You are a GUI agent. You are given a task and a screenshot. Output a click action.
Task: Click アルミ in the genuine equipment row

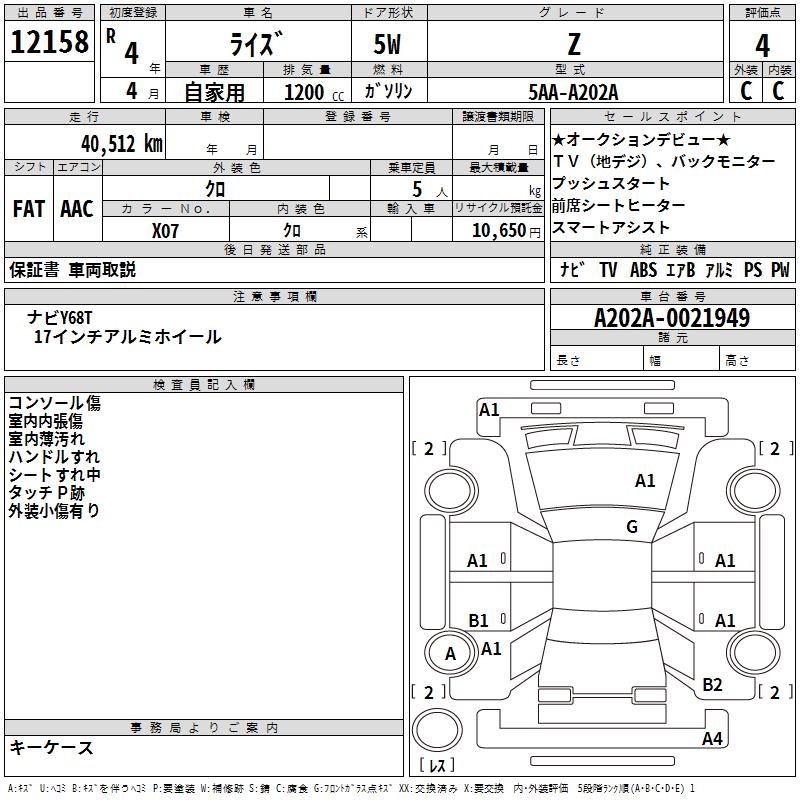(719, 269)
